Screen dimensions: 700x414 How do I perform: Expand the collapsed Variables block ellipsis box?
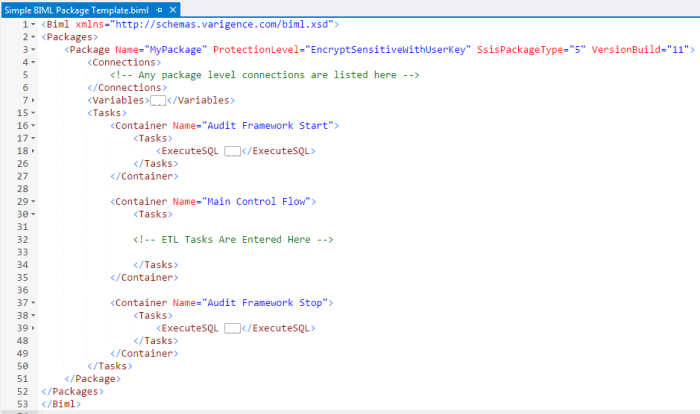[x=157, y=100]
